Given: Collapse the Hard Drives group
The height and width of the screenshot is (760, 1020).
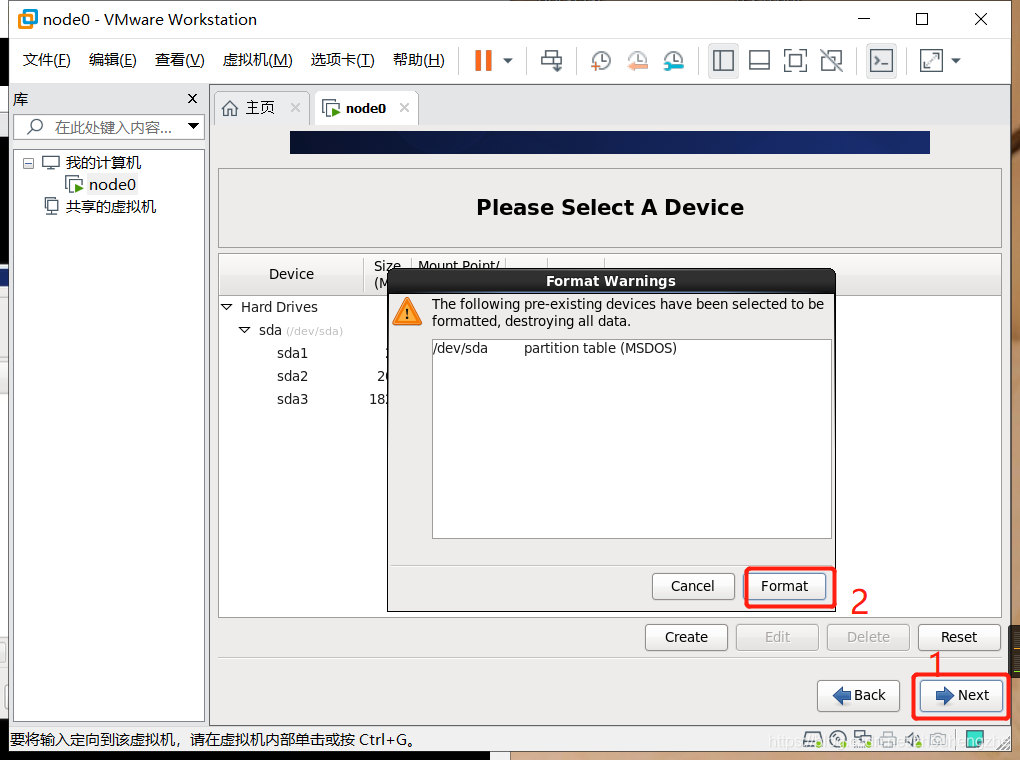Looking at the screenshot, I should 227,306.
